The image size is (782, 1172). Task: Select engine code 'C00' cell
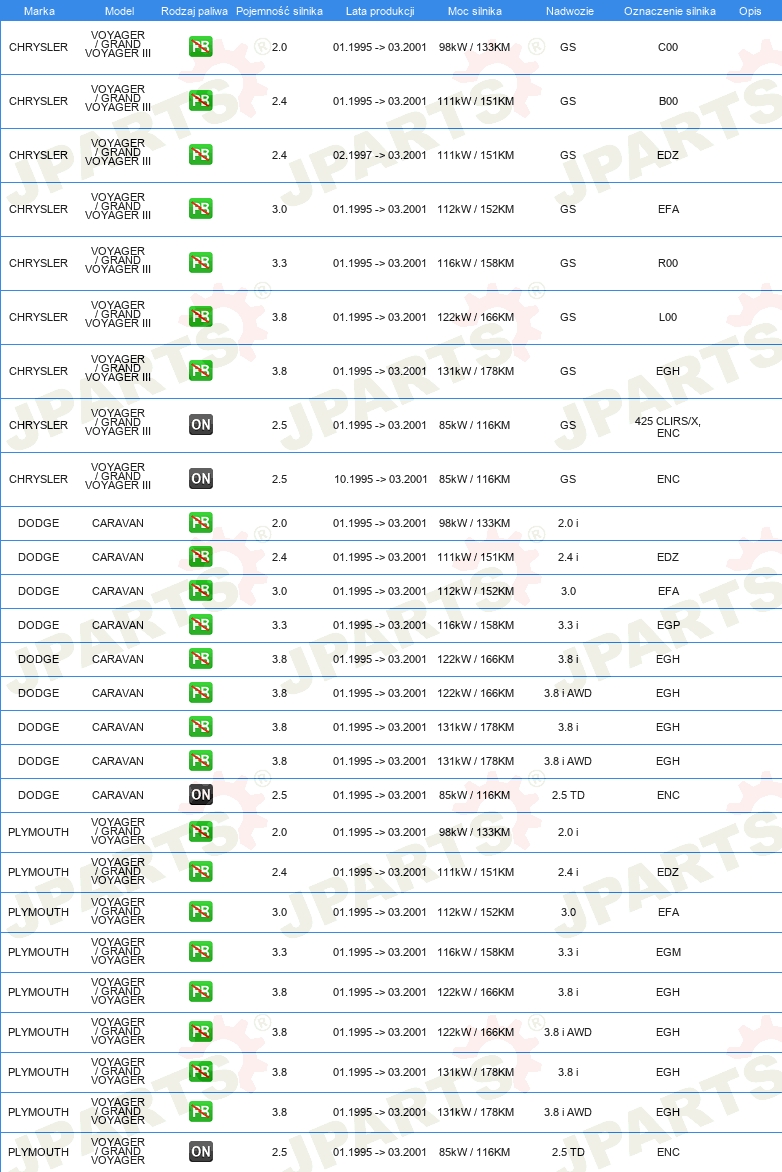pyautogui.click(x=668, y=47)
